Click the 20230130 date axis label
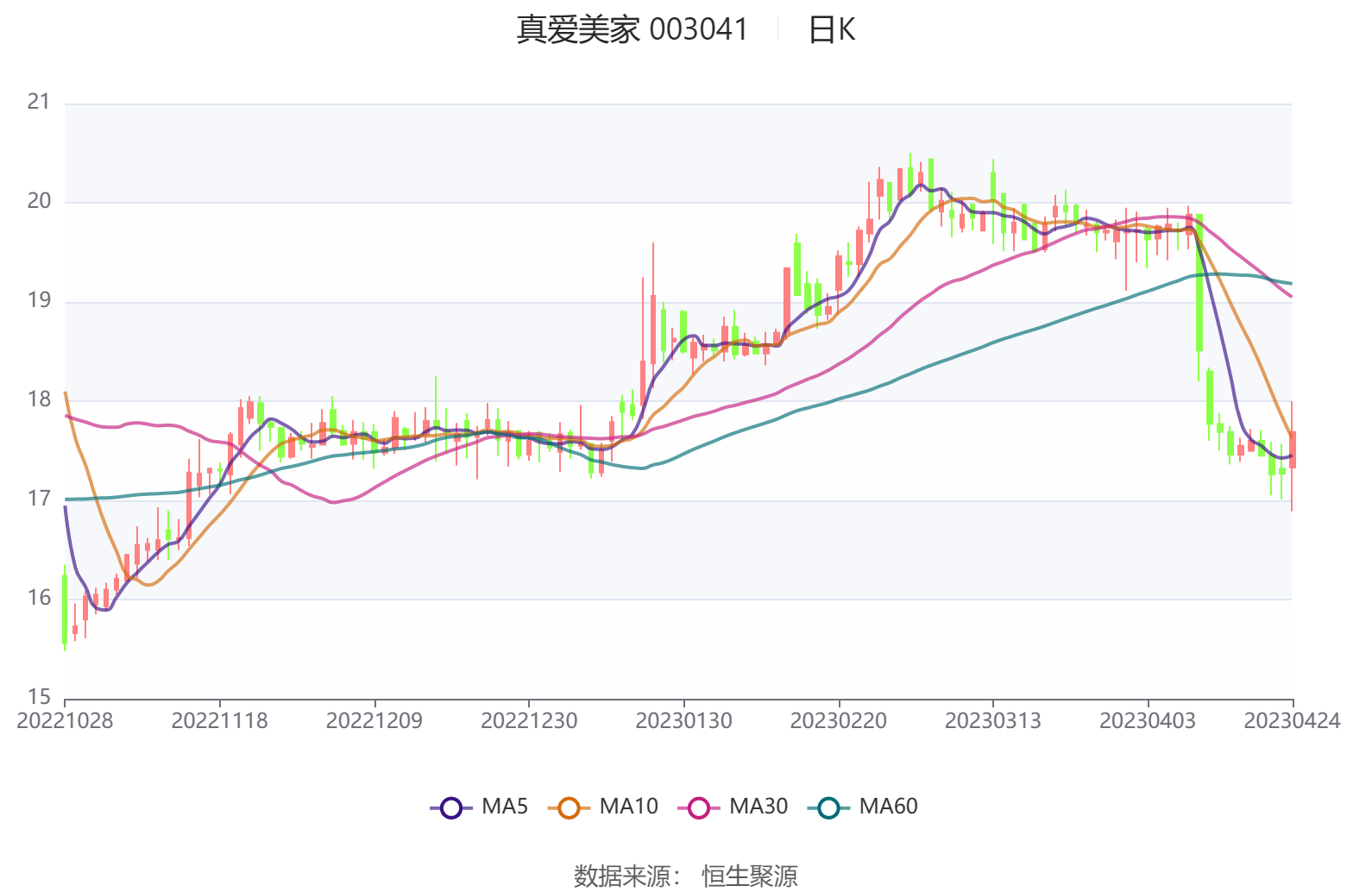 click(x=683, y=721)
